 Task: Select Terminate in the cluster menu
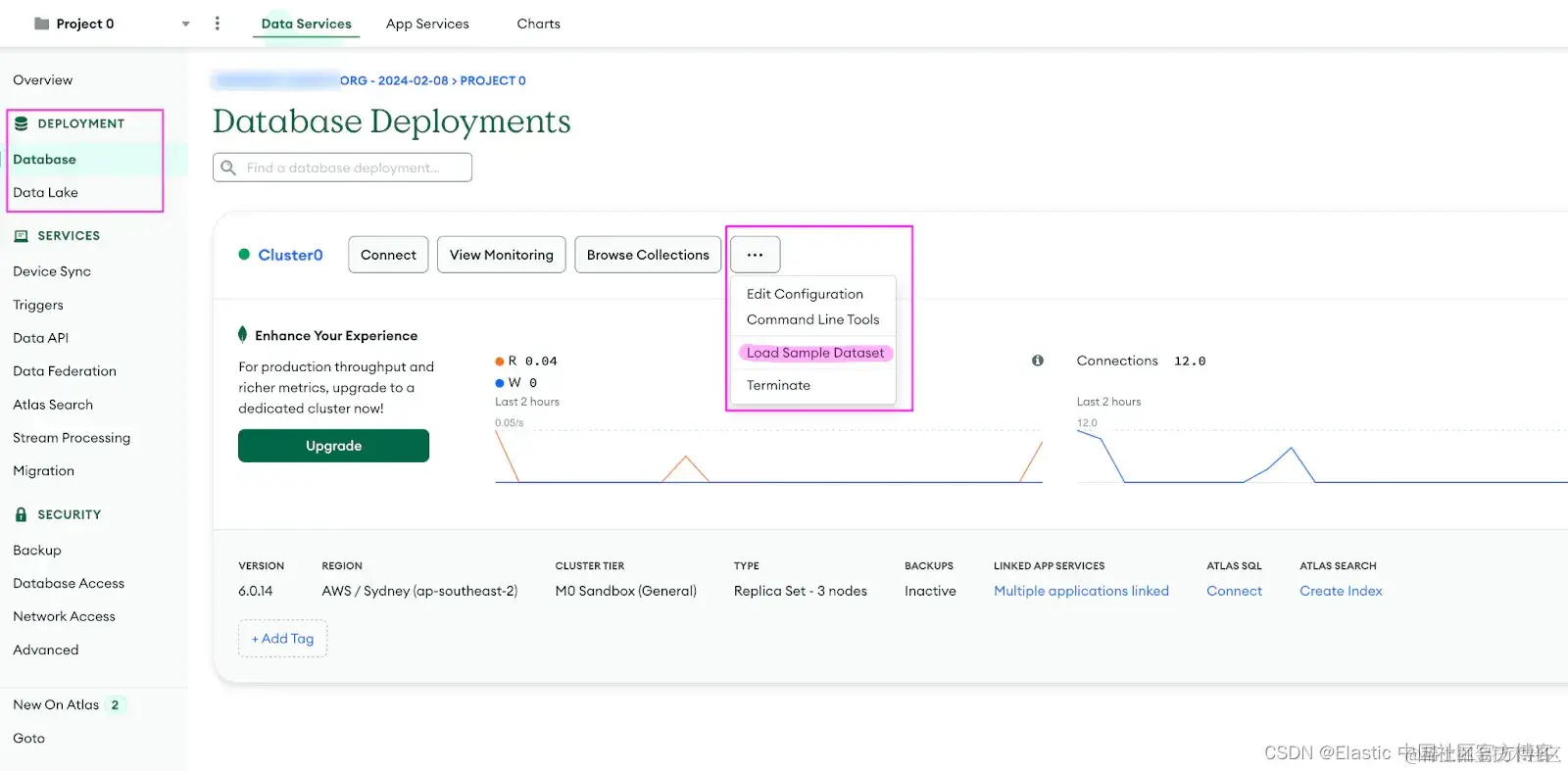pos(778,385)
